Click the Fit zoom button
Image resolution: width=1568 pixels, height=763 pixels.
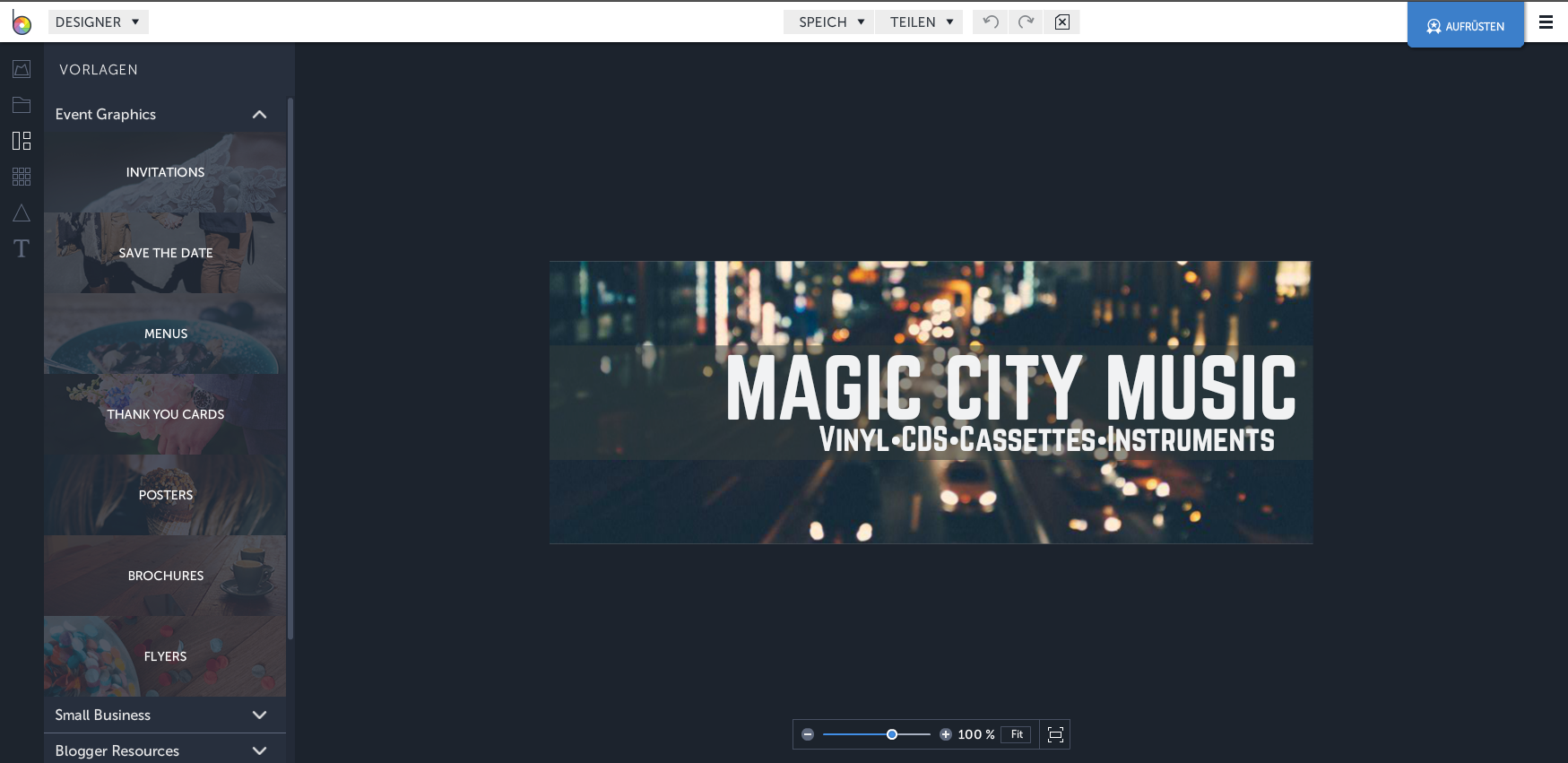pyautogui.click(x=1017, y=734)
